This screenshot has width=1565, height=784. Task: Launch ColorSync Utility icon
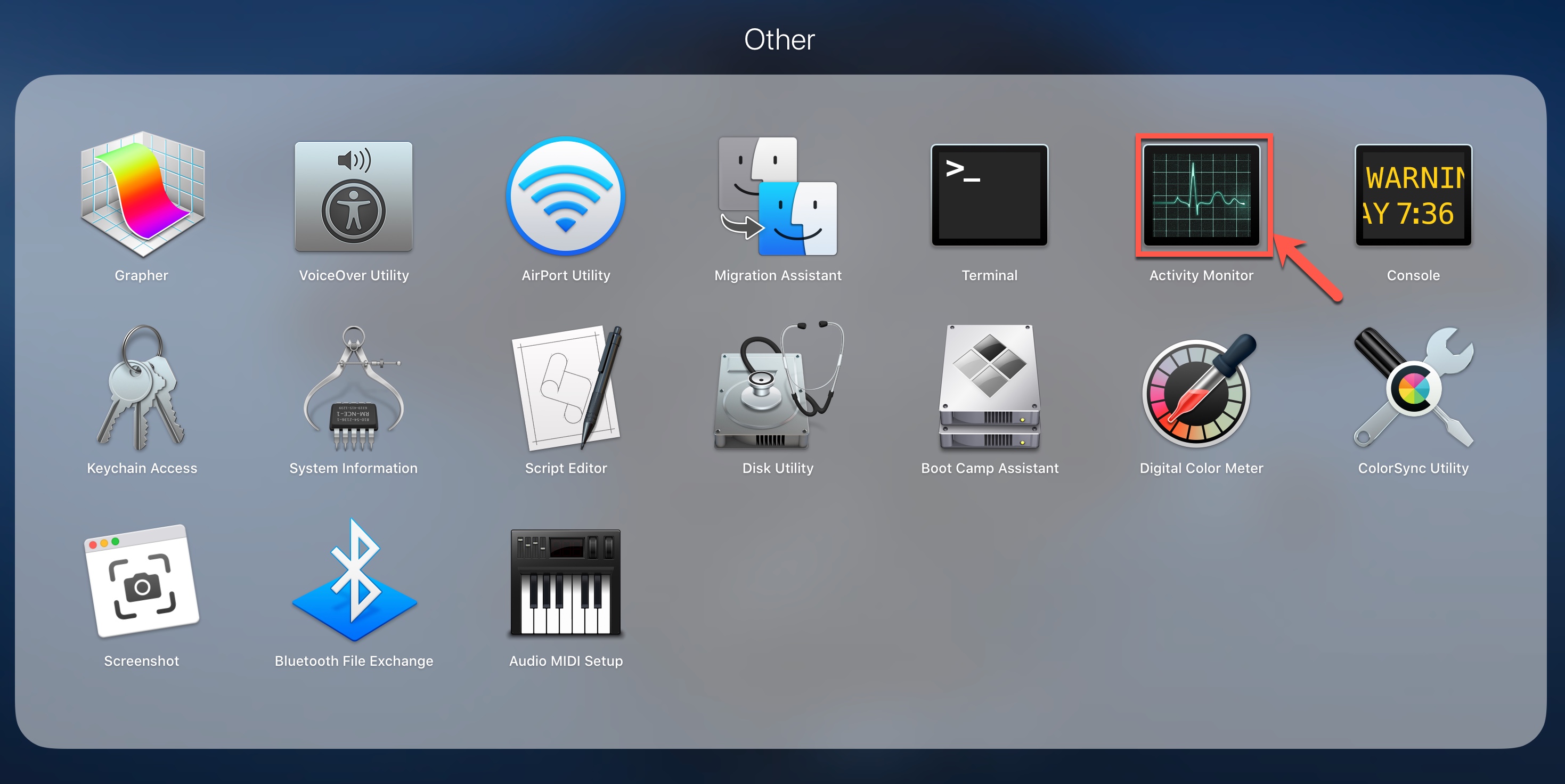coord(1413,387)
